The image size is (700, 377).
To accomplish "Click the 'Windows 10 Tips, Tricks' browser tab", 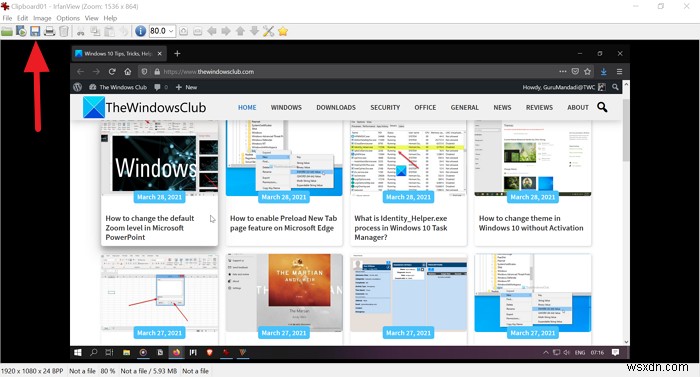I will click(x=119, y=54).
